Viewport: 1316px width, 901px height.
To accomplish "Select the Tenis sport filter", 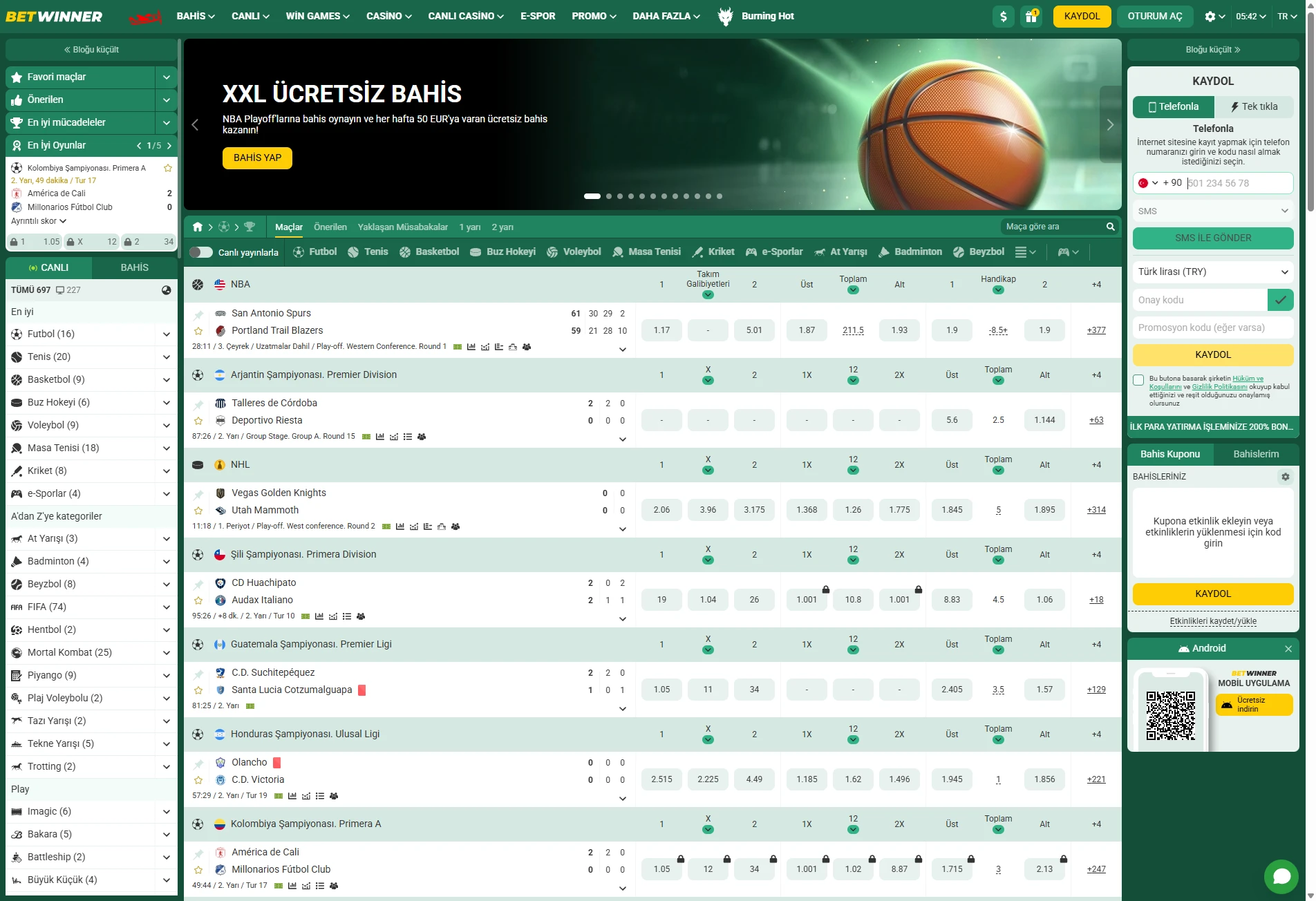I will [368, 252].
